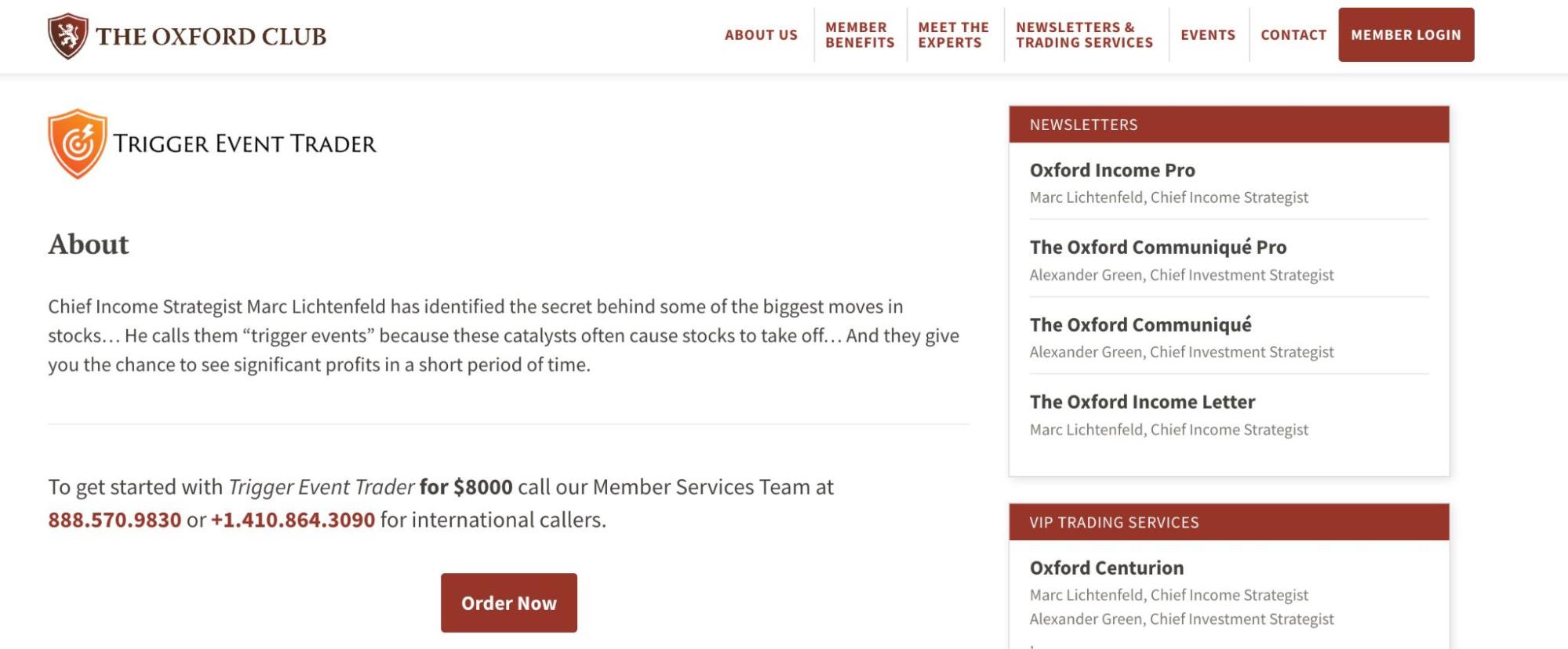Open the About Us menu item
This screenshot has height=649, width=1568.
click(761, 35)
